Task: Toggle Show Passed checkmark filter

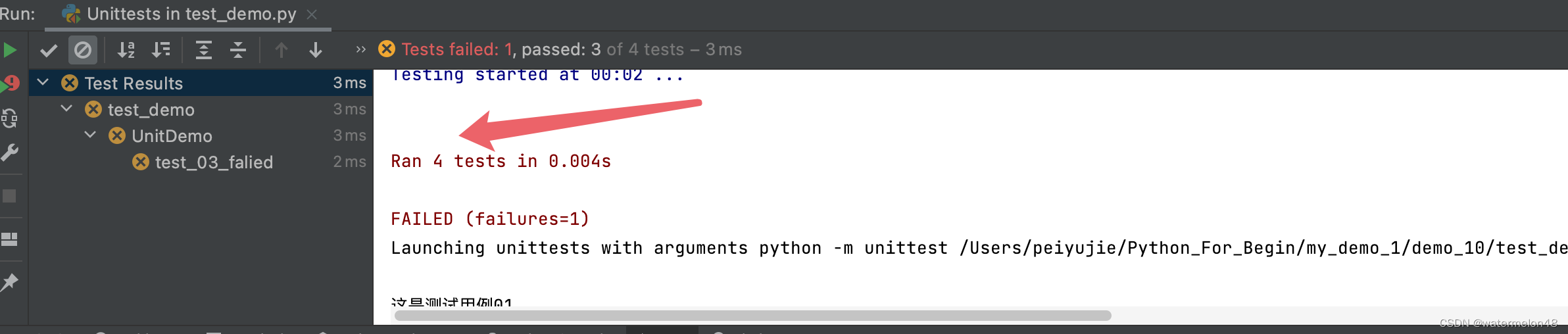Action: point(49,50)
